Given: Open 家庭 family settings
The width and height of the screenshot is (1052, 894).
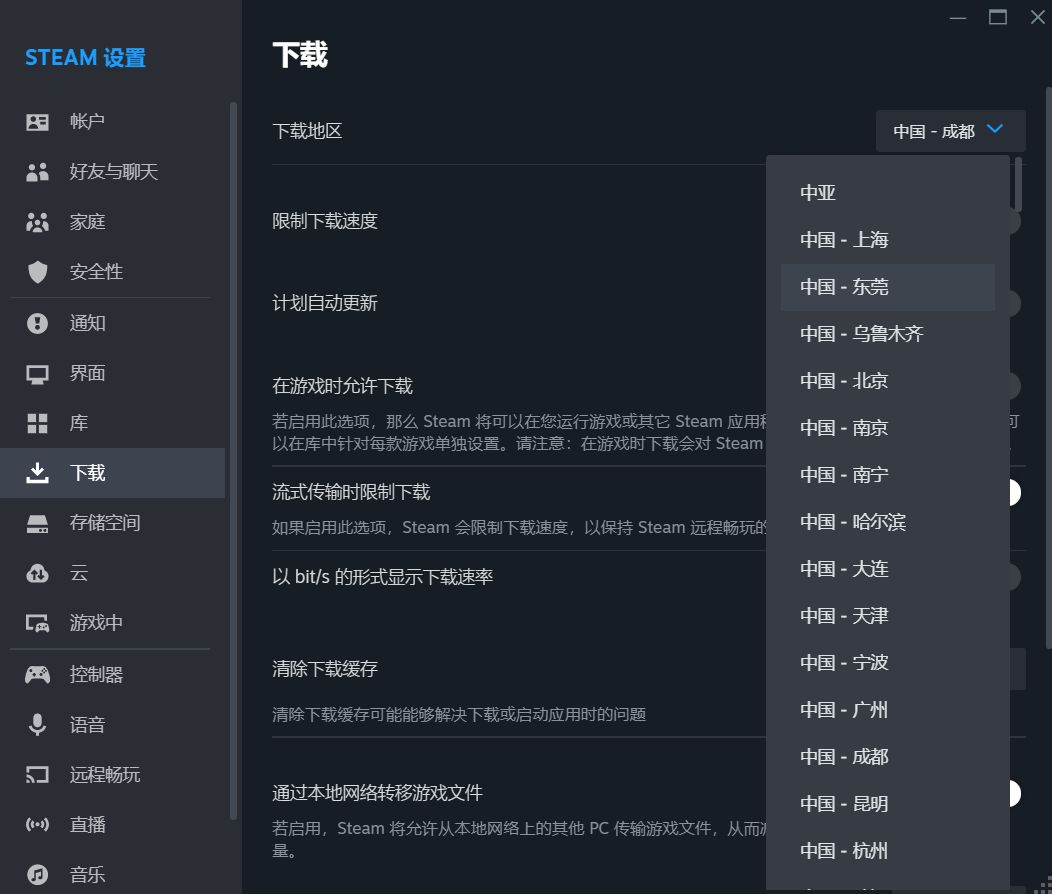Looking at the screenshot, I should [37, 221].
